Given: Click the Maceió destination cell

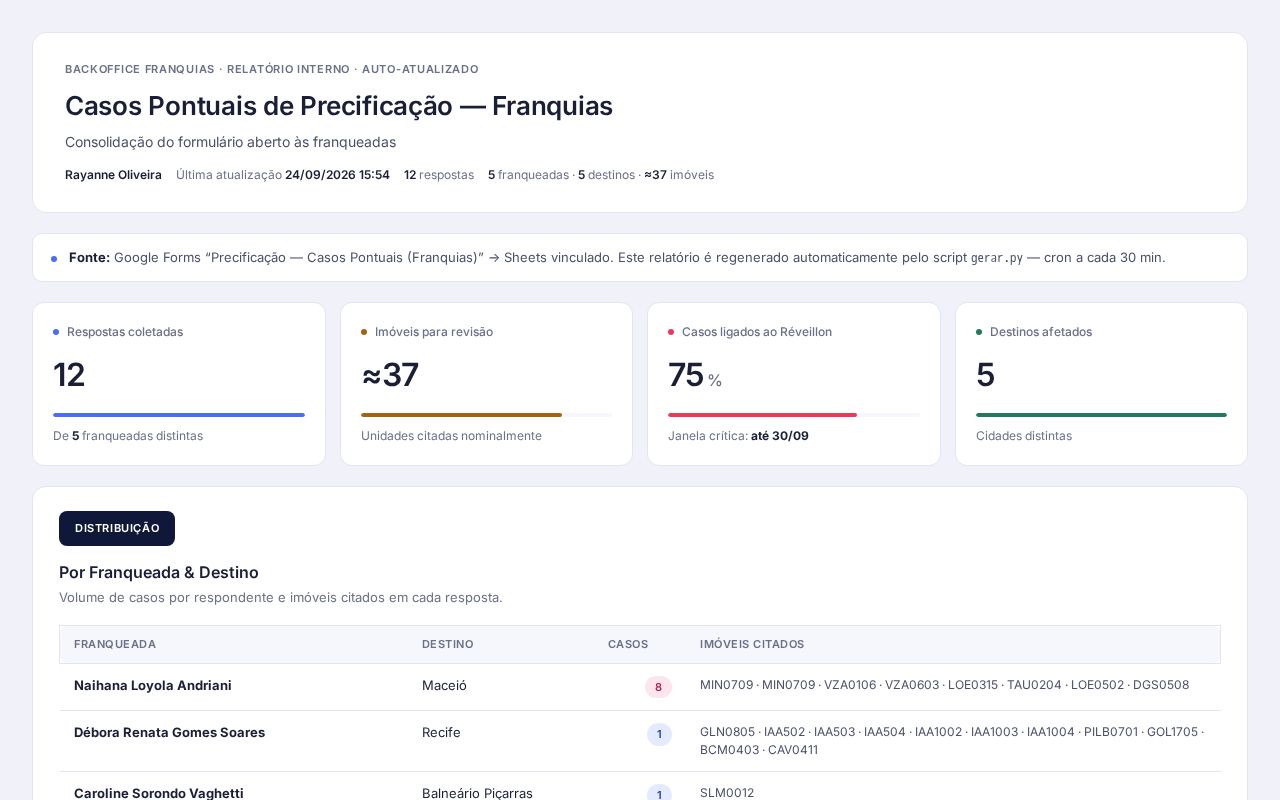Looking at the screenshot, I should (444, 685).
